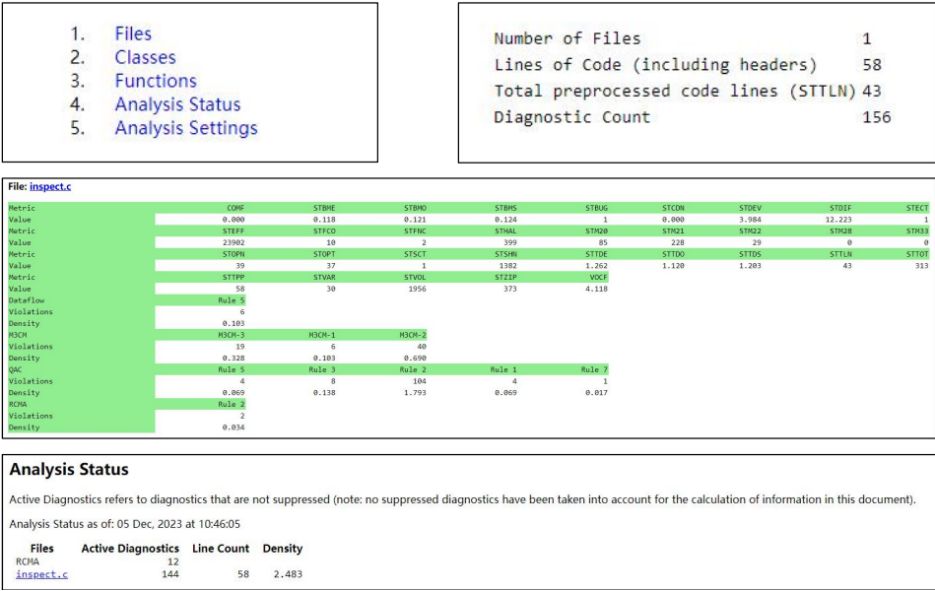Click the Analysis Status section heading

pyautogui.click(x=69, y=469)
